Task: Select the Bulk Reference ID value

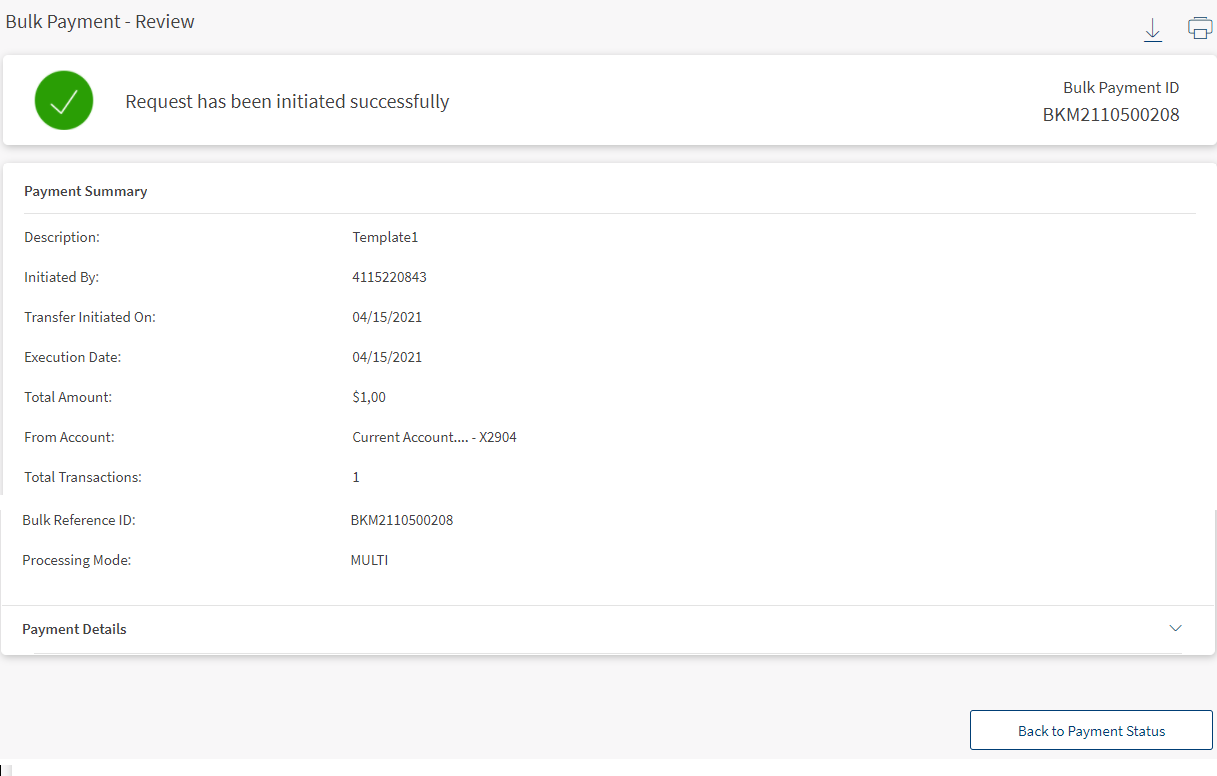Action: pos(401,520)
